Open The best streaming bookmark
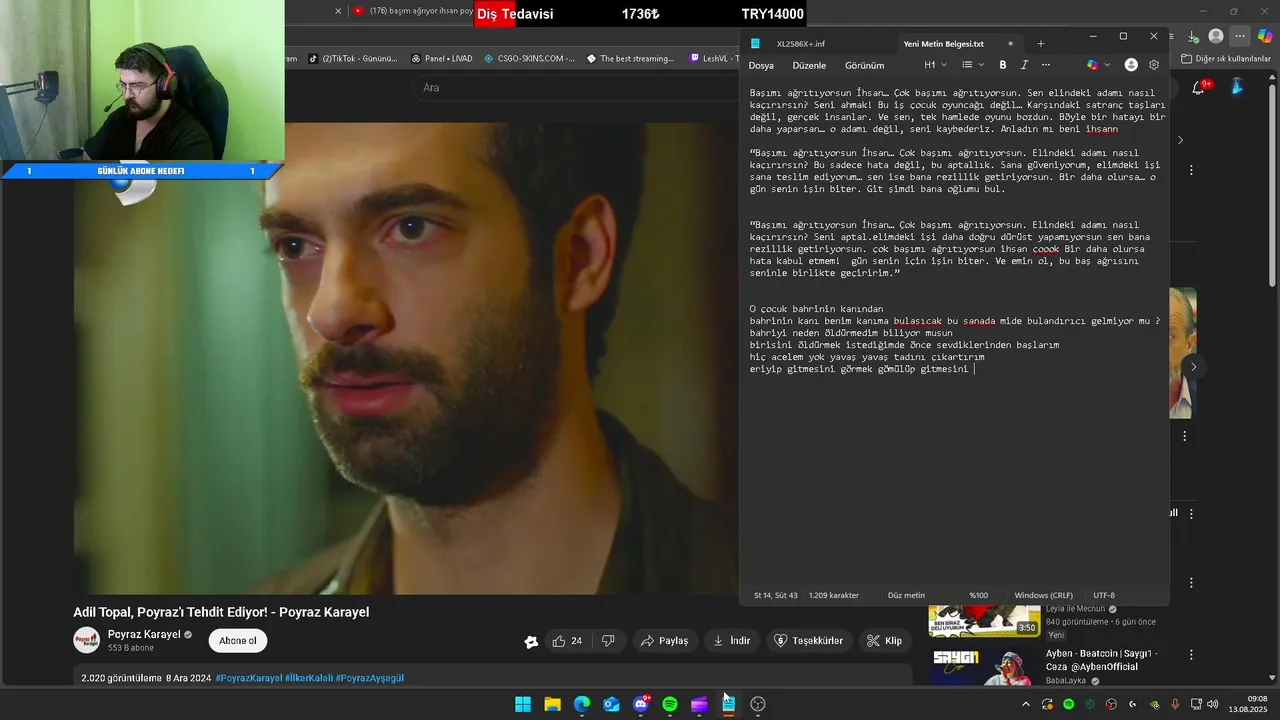Image resolution: width=1280 pixels, height=720 pixels. (630, 59)
